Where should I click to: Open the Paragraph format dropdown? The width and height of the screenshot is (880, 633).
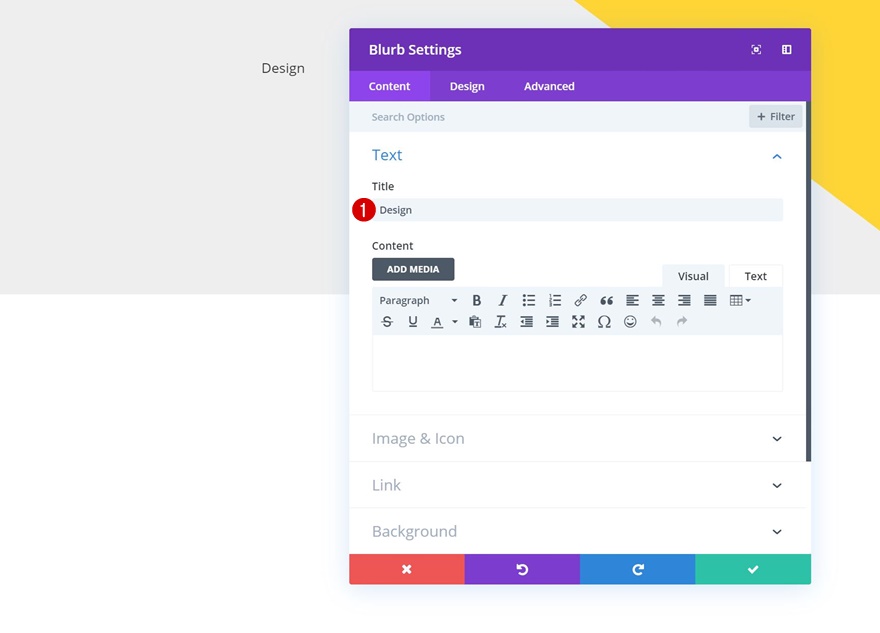pyautogui.click(x=418, y=301)
